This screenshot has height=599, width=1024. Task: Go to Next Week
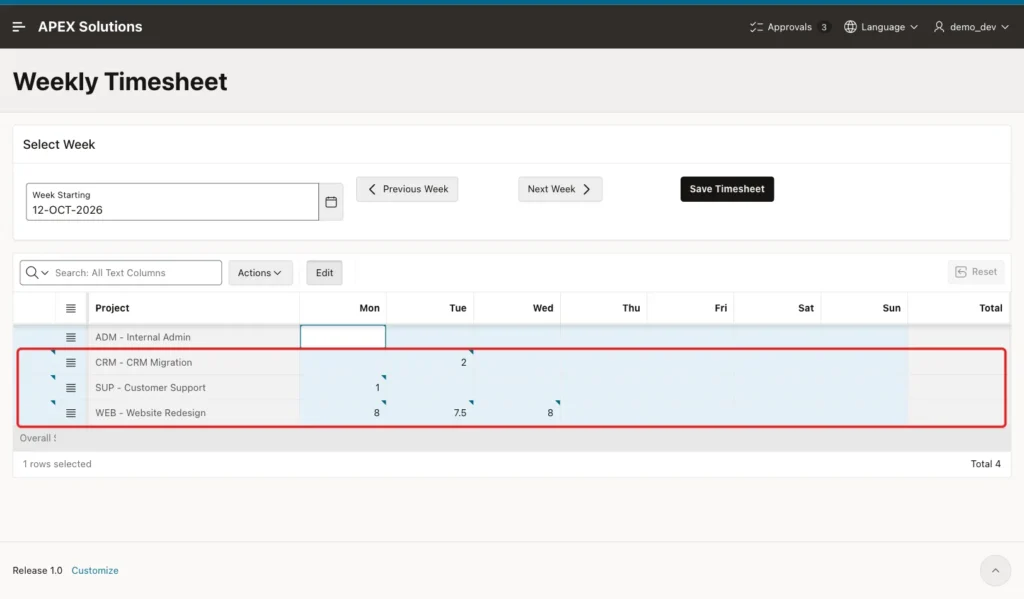coord(560,189)
